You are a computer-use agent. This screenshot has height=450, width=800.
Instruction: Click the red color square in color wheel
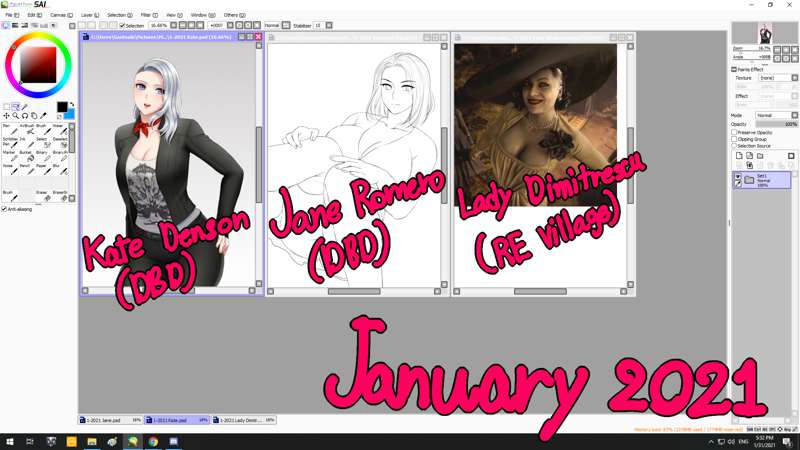(37, 66)
